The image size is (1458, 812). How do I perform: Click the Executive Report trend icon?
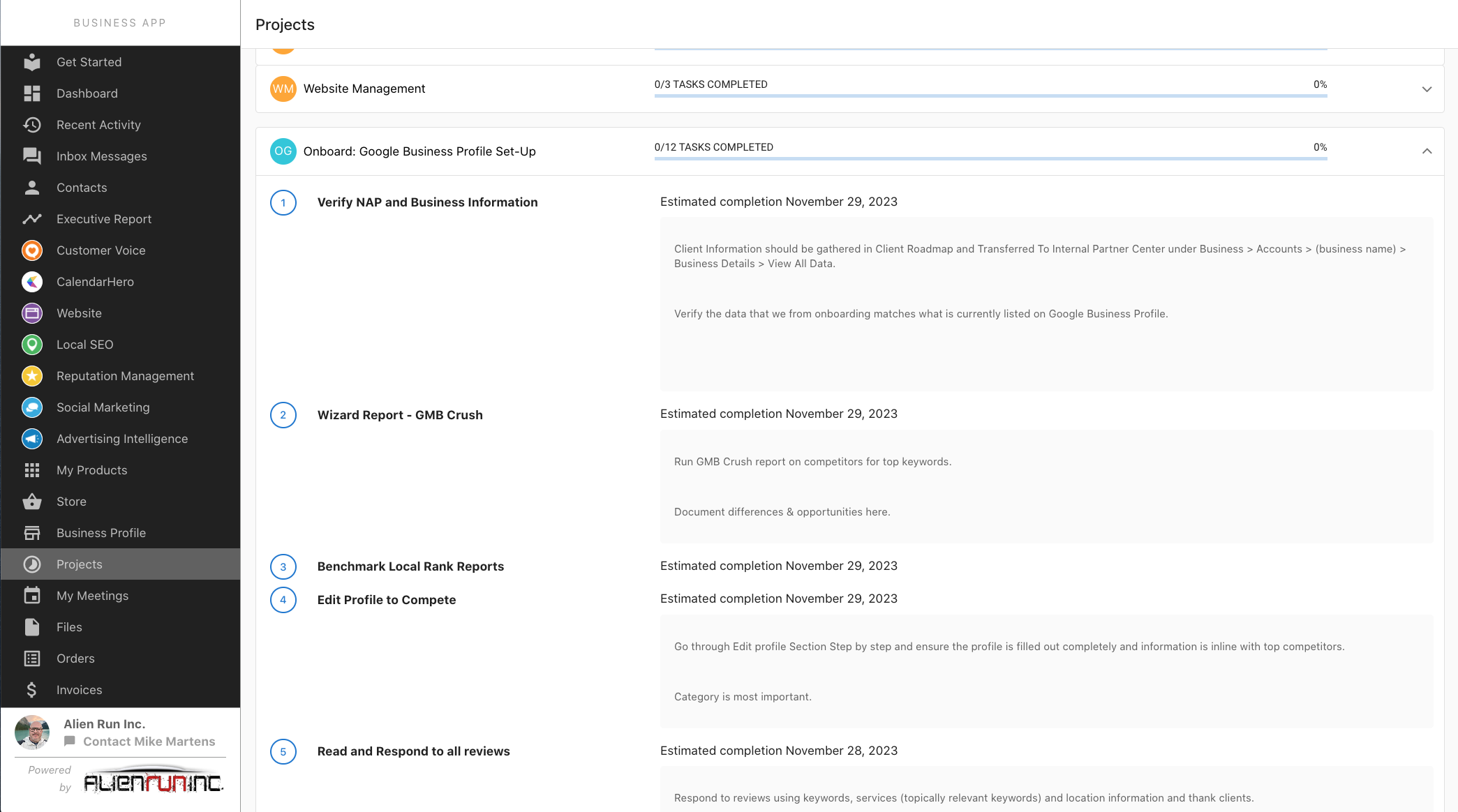coord(32,219)
